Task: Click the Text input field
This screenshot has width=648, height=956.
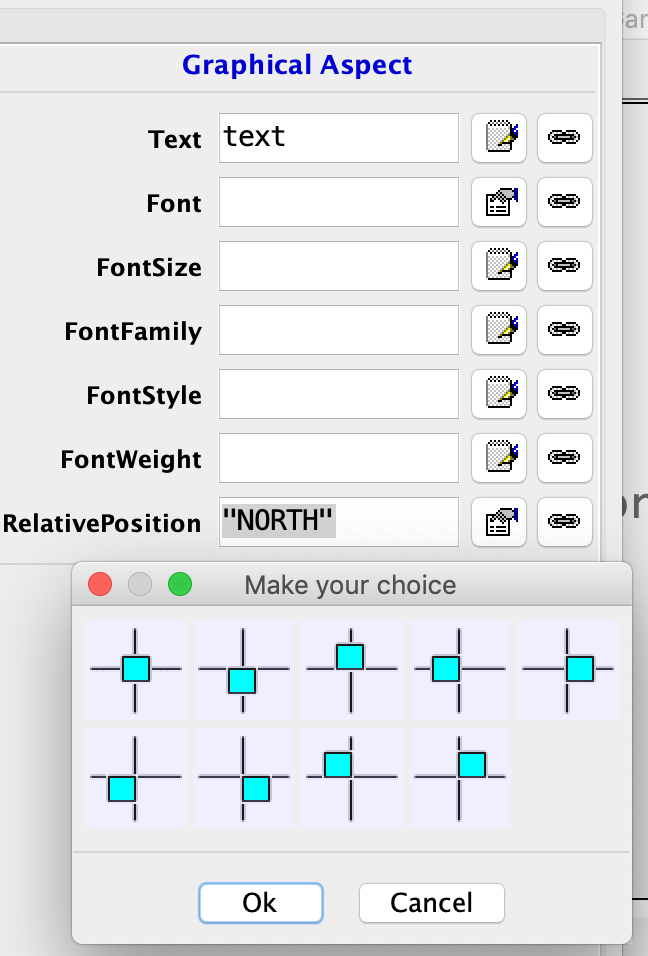Action: pos(338,138)
